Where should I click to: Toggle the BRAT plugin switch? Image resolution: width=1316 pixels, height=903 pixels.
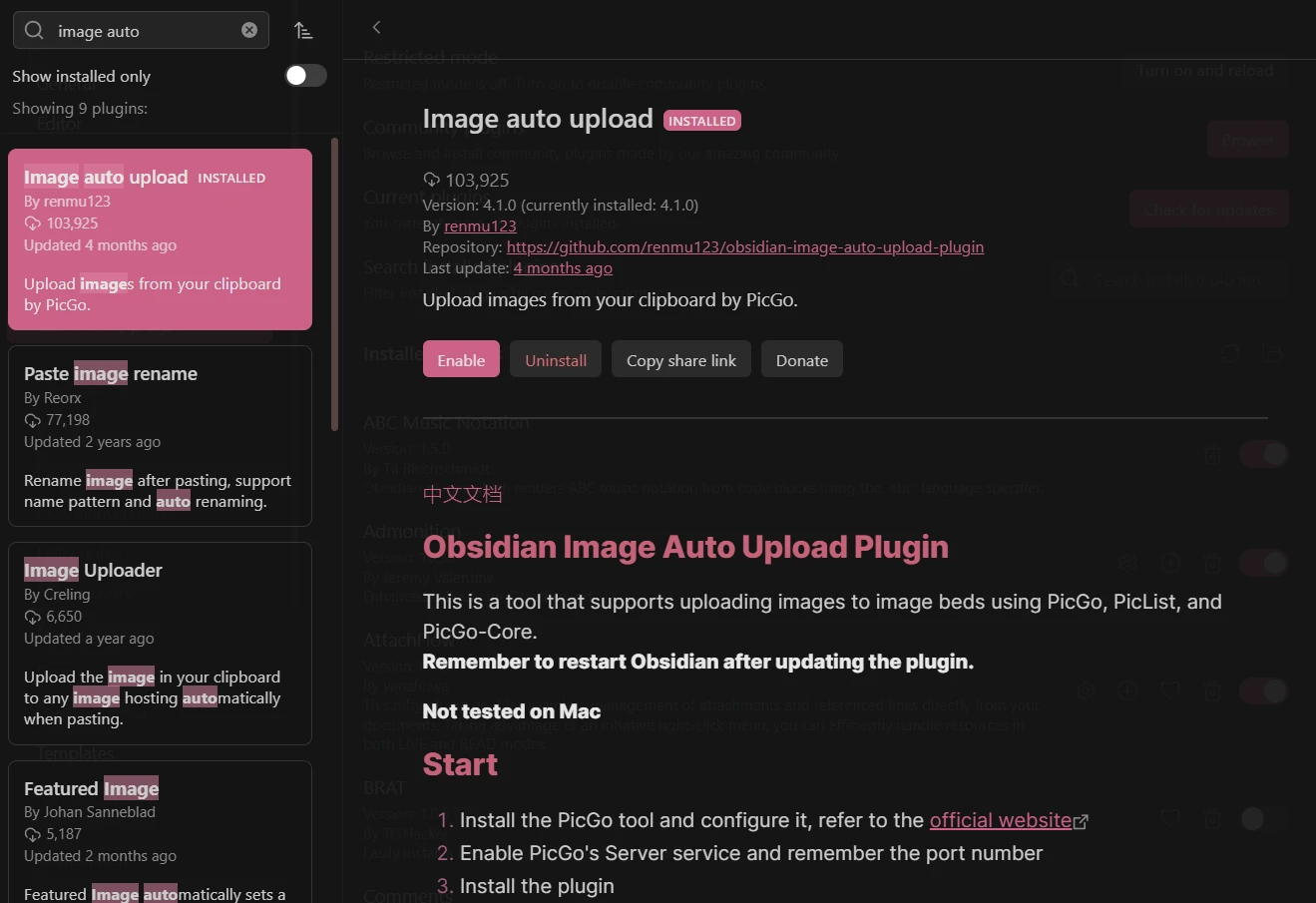[x=1263, y=819]
